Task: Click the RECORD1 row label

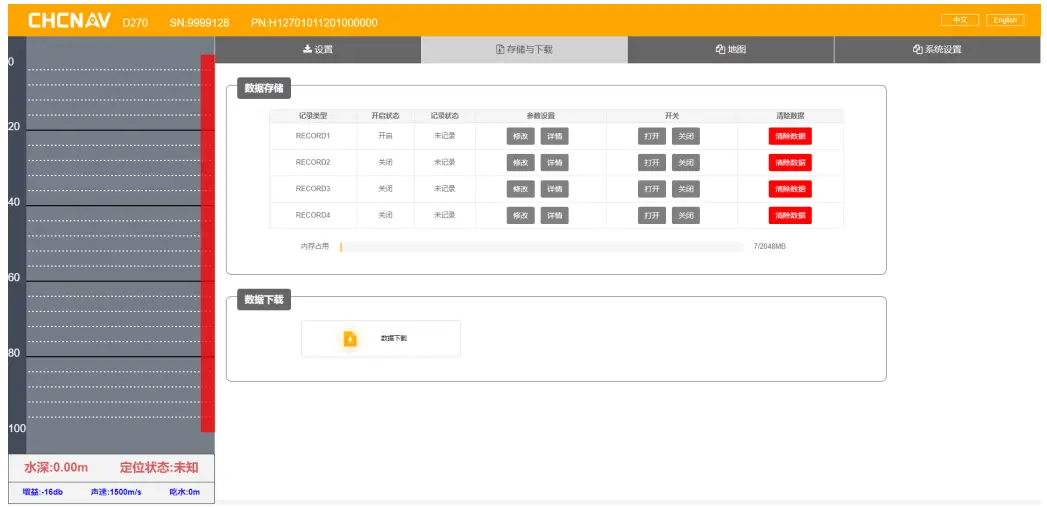Action: coord(313,136)
